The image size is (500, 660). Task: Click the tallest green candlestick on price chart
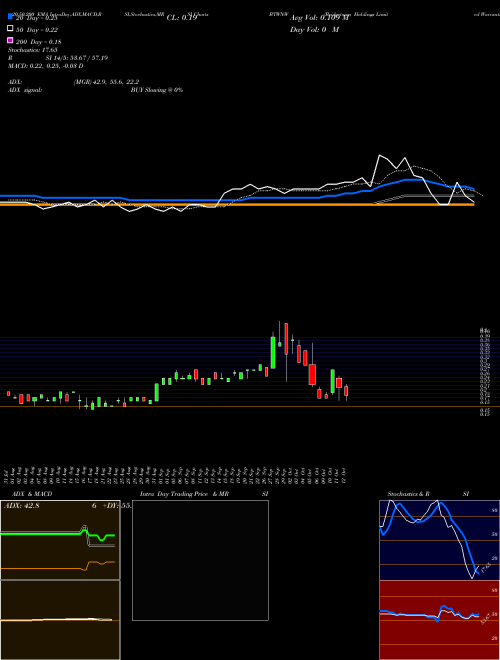point(273,352)
